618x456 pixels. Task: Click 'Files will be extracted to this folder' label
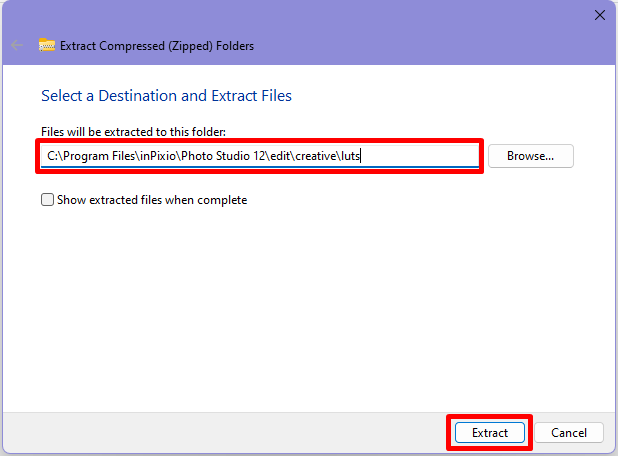click(x=133, y=132)
